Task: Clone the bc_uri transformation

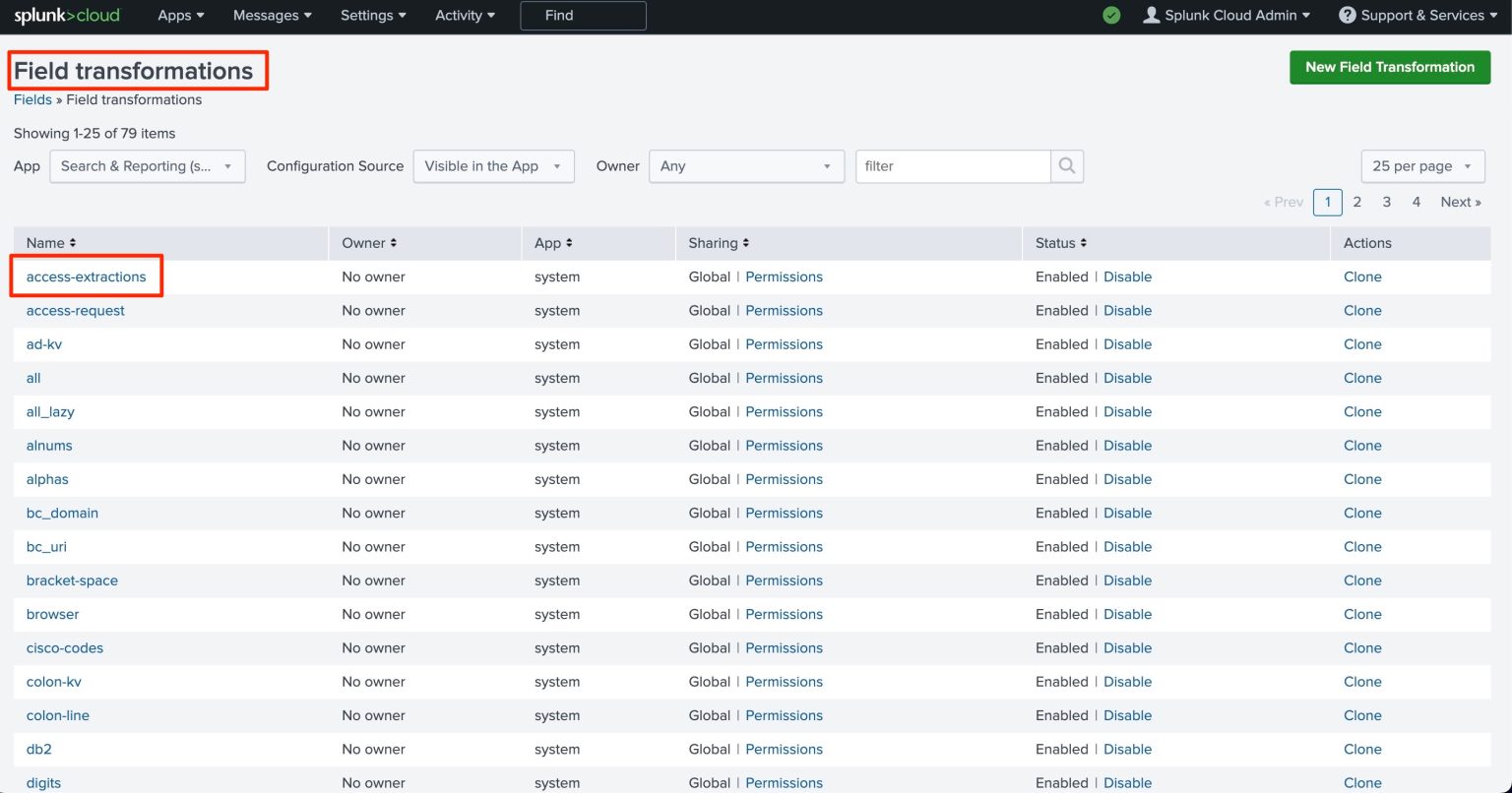Action: (1363, 547)
